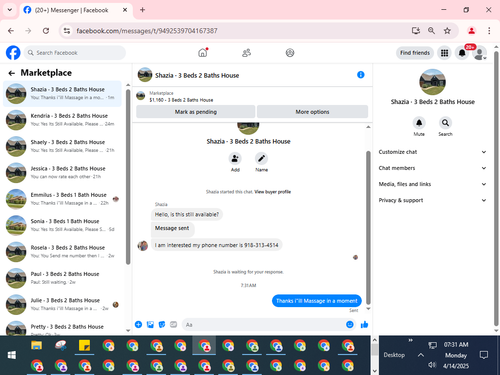This screenshot has height=375, width=500.
Task: Open Jessica - 3 Beds 2 Baths House chat
Action: click(x=62, y=173)
